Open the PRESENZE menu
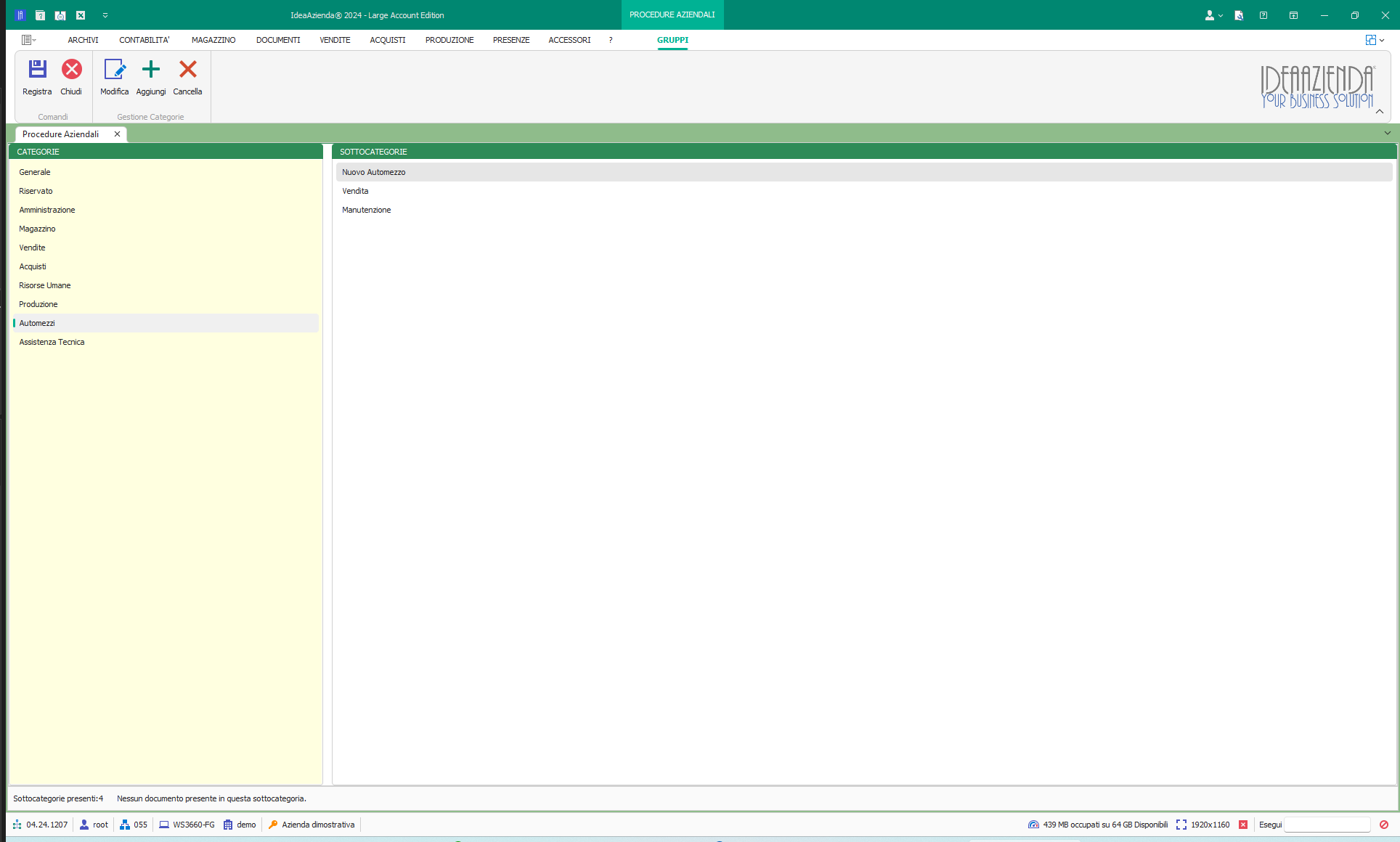The width and height of the screenshot is (1400, 842). (511, 40)
